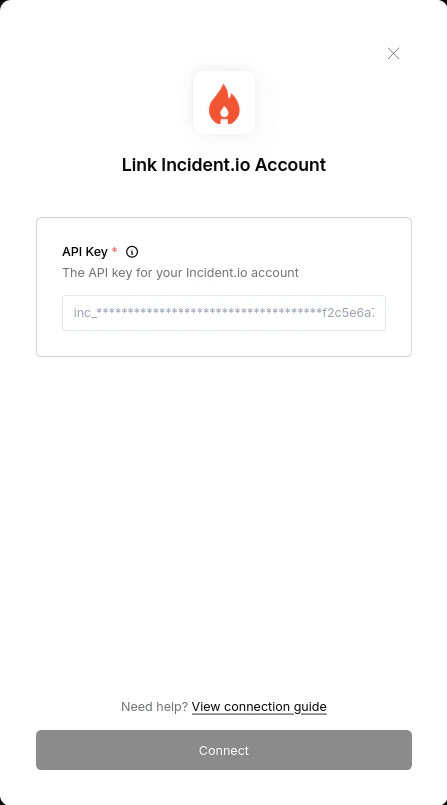Show the API Key info tooltip icon
The image size is (447, 805).
click(x=132, y=252)
